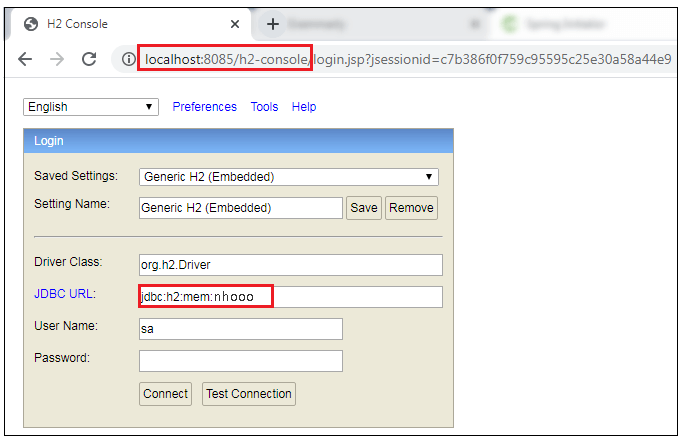Expand the Saved Settings dropdown
This screenshot has height=439, width=681.
[289, 177]
